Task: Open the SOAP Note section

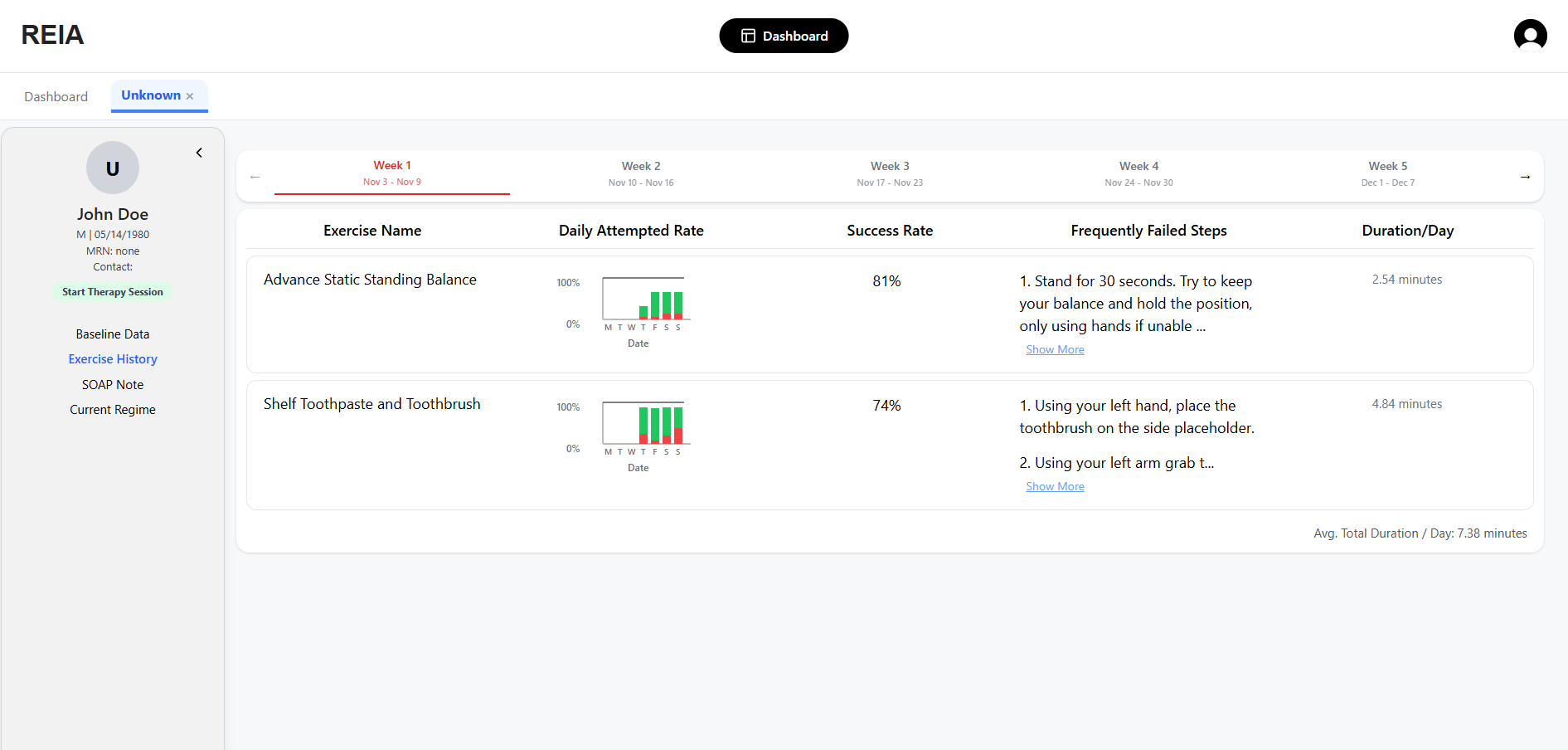Action: click(113, 385)
